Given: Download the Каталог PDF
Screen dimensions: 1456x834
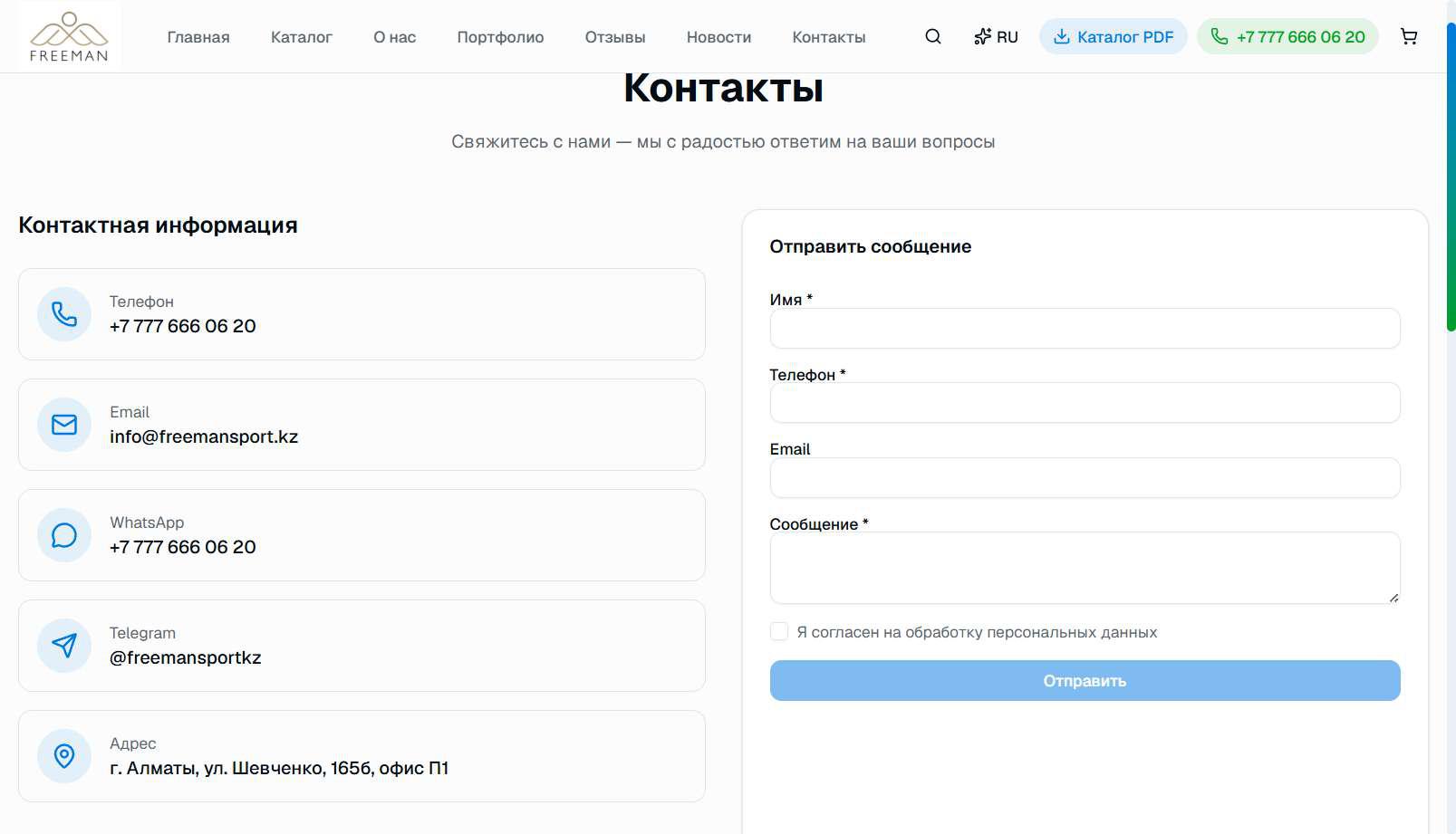Looking at the screenshot, I should tap(1114, 37).
